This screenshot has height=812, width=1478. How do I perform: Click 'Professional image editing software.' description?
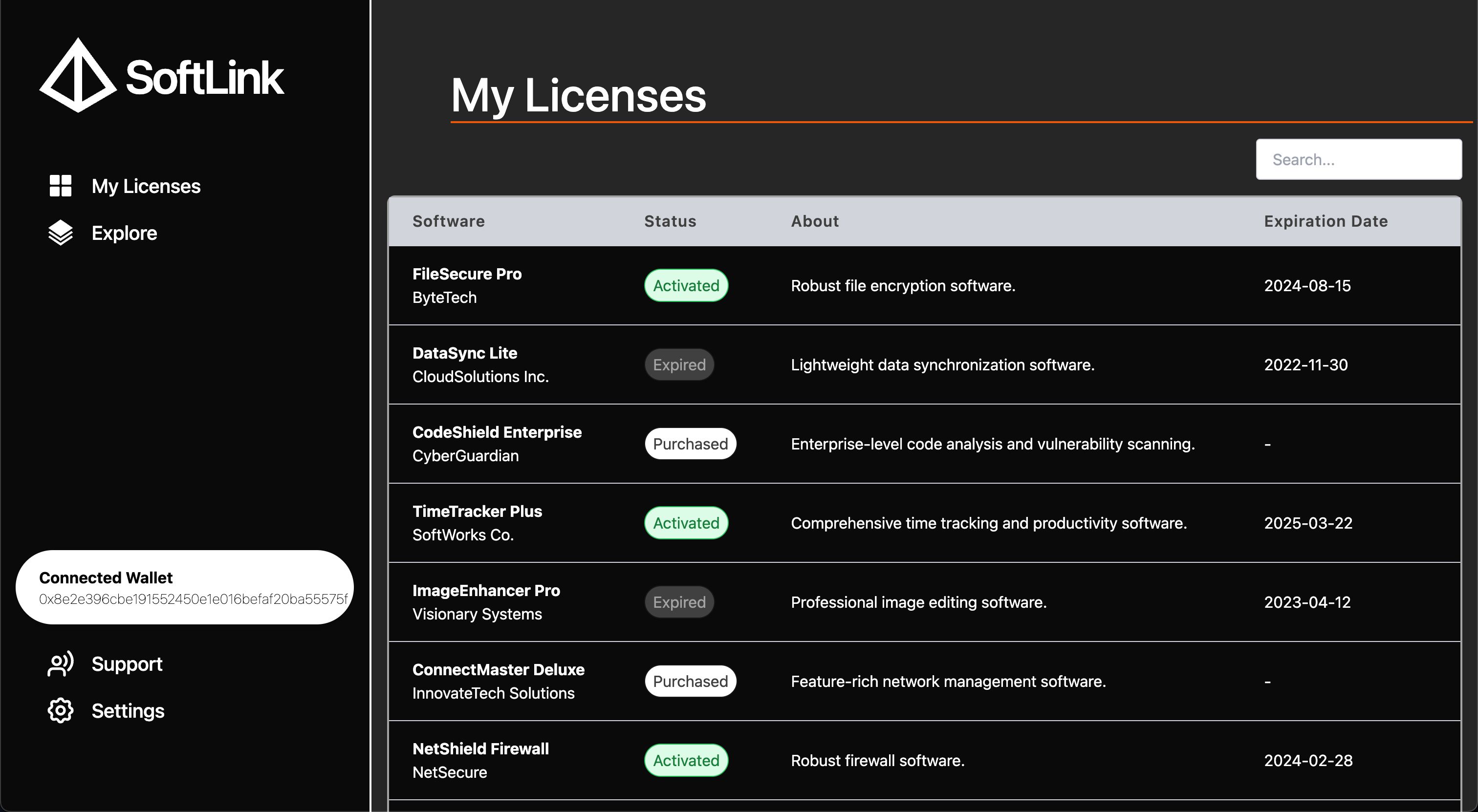[918, 602]
